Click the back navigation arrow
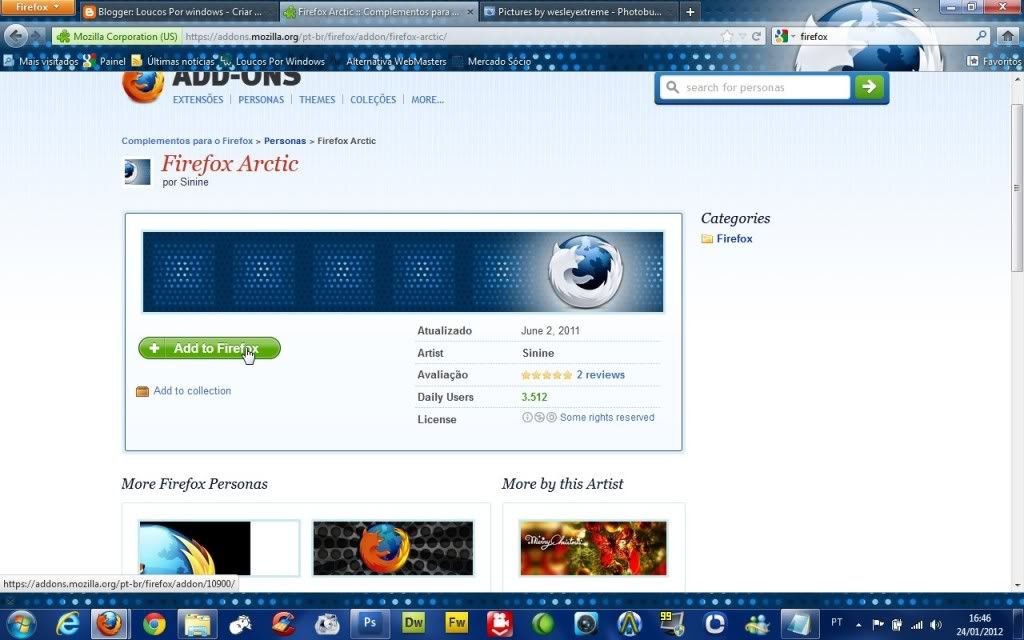Viewport: 1024px width, 640px height. pos(15,36)
